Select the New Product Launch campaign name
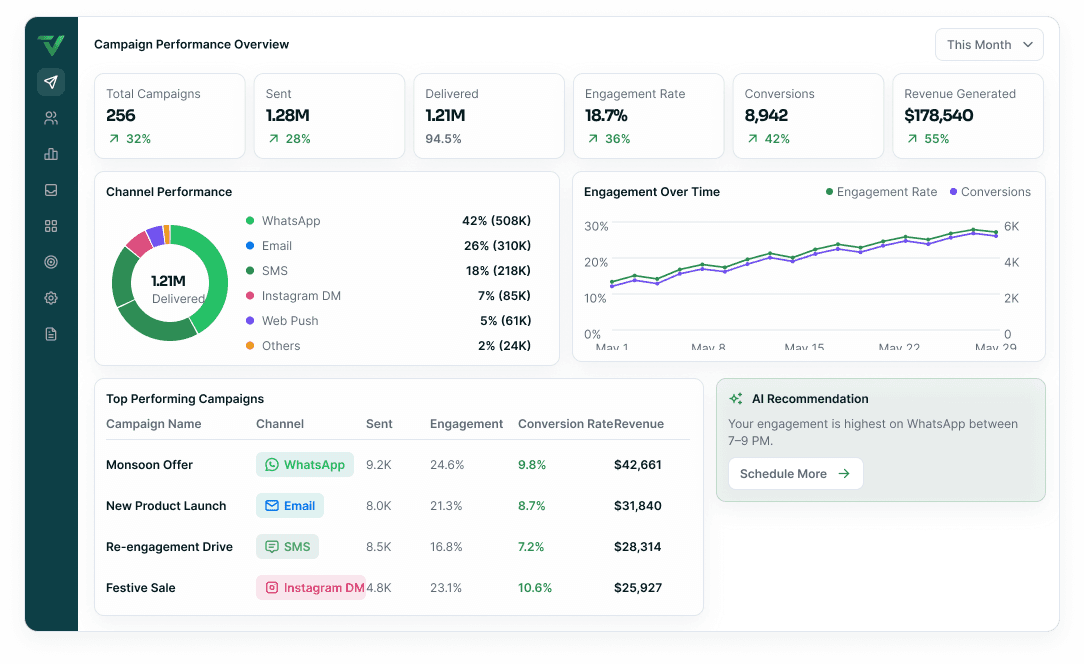 166,506
